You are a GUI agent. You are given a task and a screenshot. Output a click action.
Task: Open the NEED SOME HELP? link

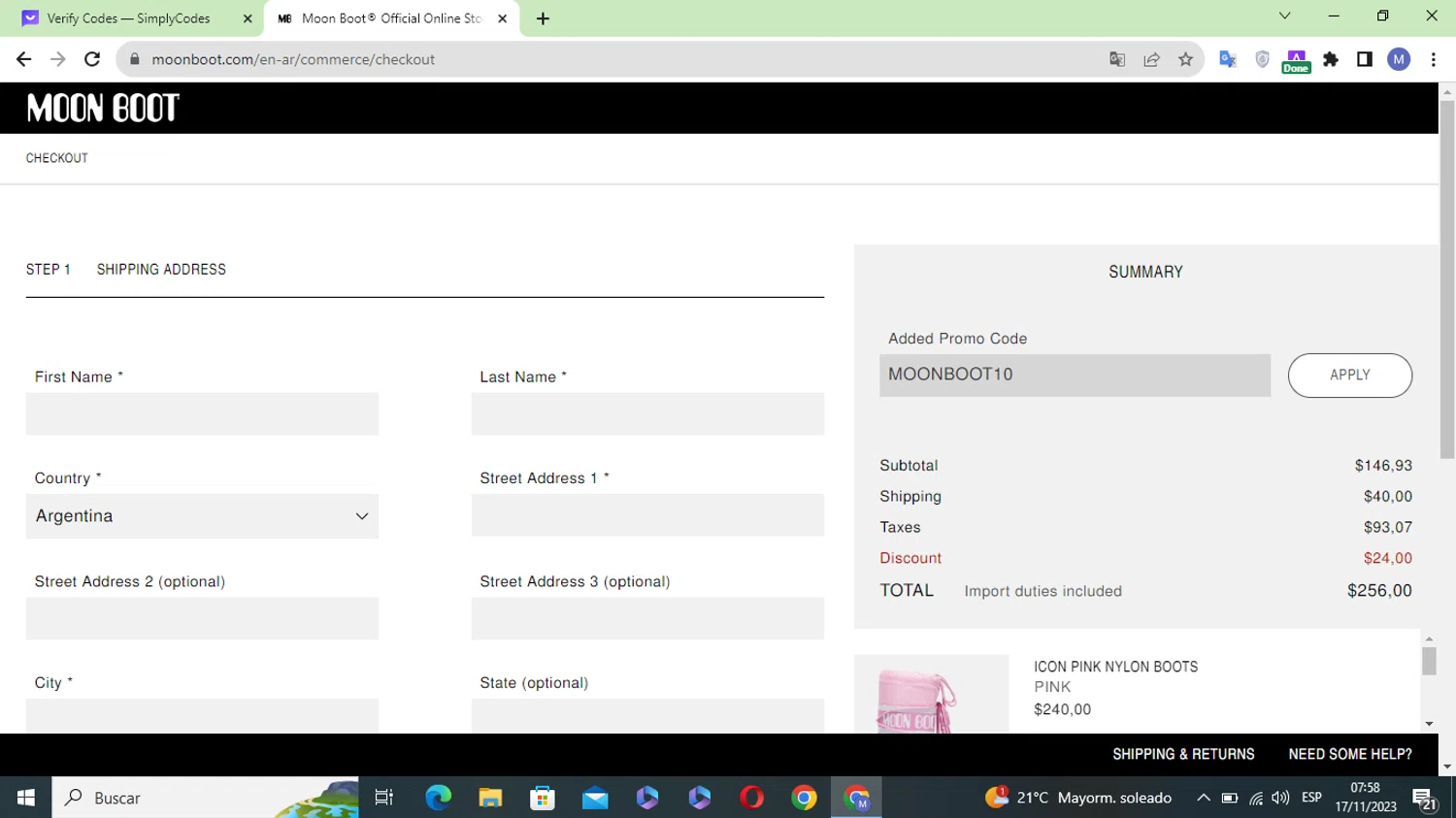coord(1350,754)
